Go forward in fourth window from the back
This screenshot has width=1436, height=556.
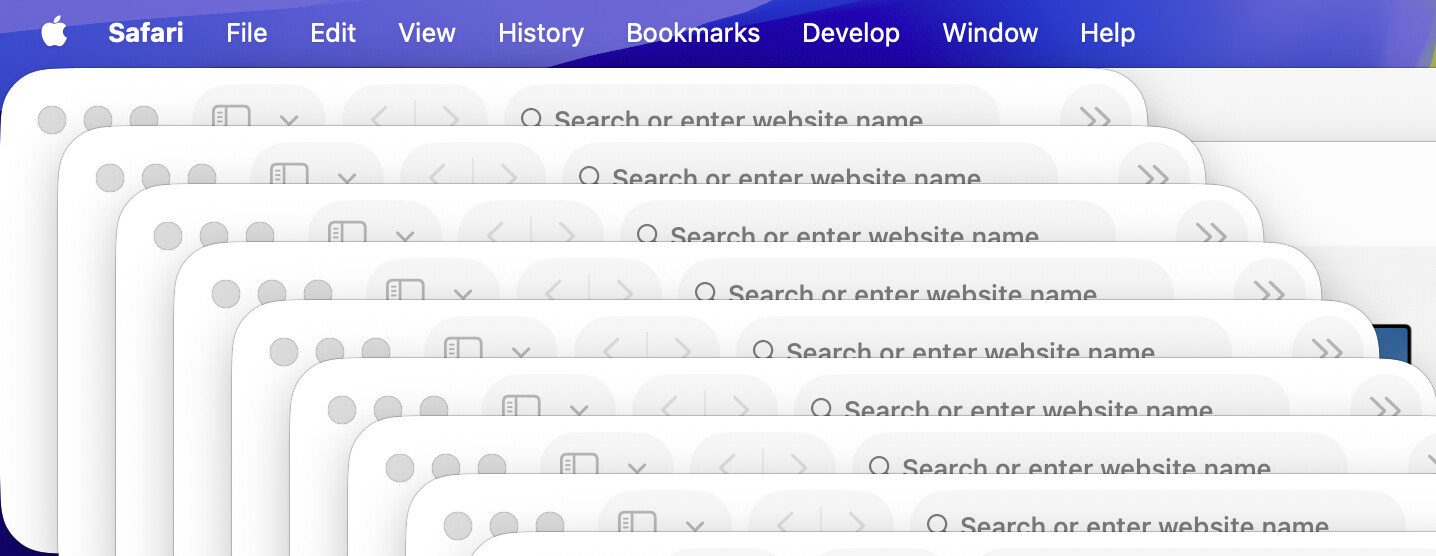point(624,291)
